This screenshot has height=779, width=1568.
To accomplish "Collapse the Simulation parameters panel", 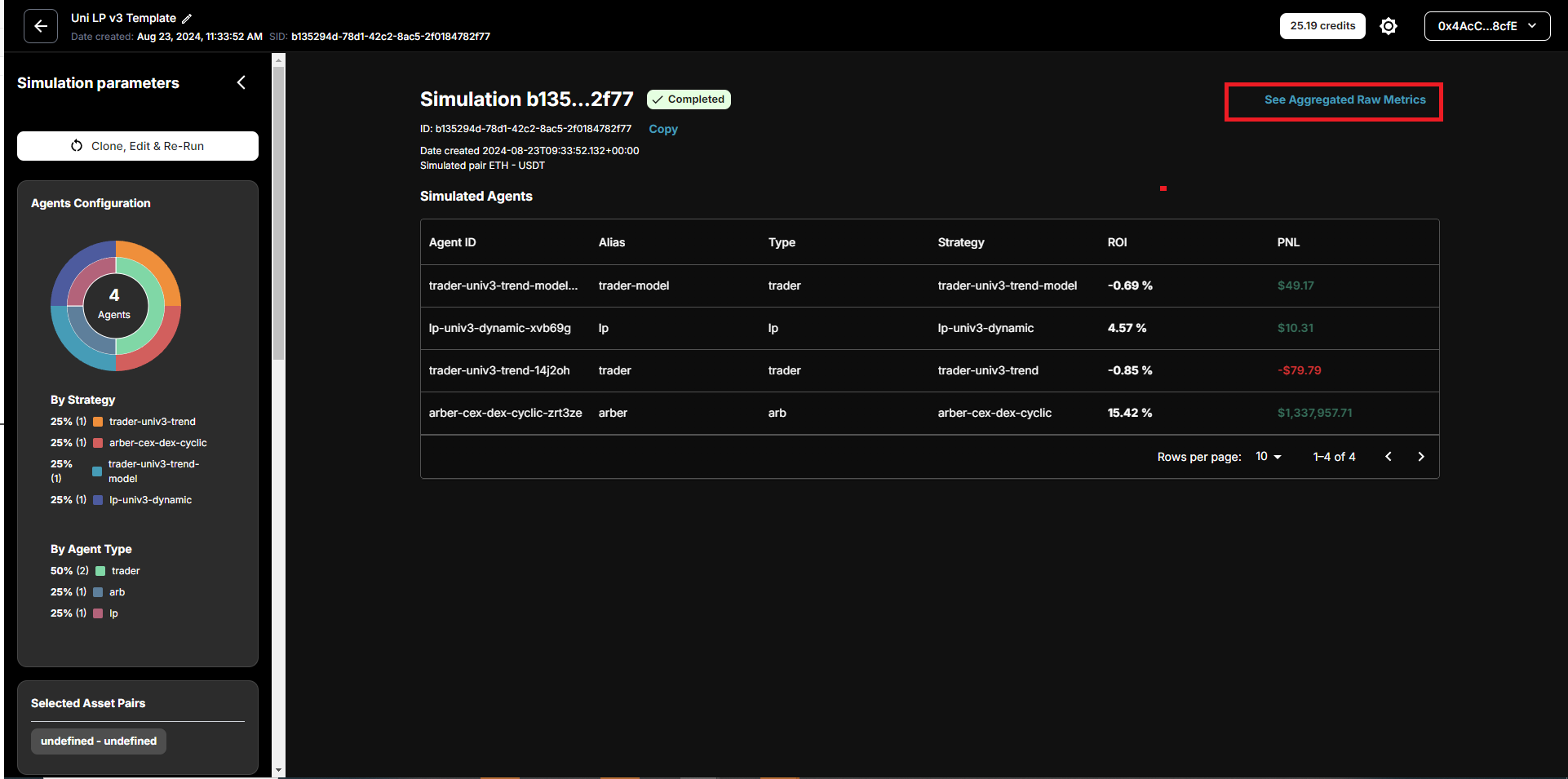I will click(241, 82).
